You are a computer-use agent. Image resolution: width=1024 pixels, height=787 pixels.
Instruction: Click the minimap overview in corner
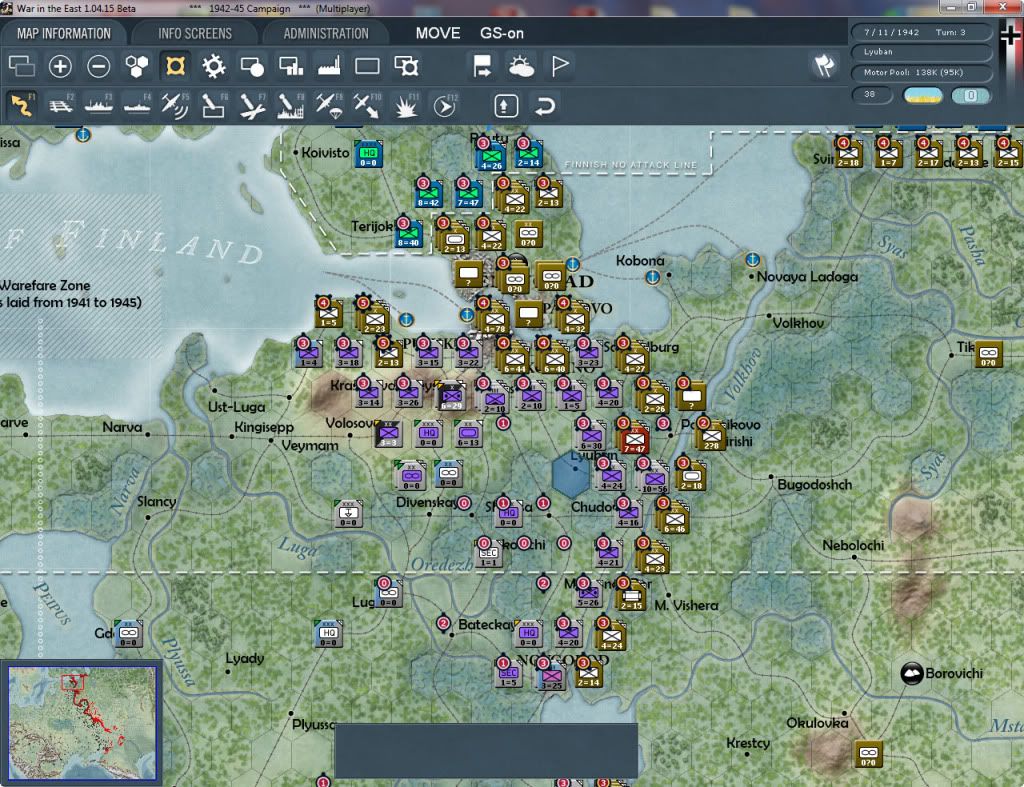82,722
